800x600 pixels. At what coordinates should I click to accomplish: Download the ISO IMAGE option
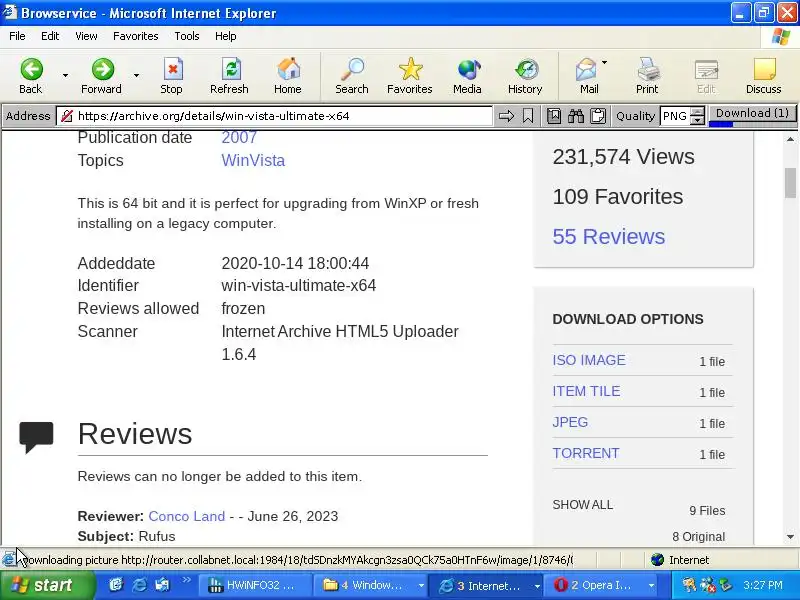(x=589, y=360)
